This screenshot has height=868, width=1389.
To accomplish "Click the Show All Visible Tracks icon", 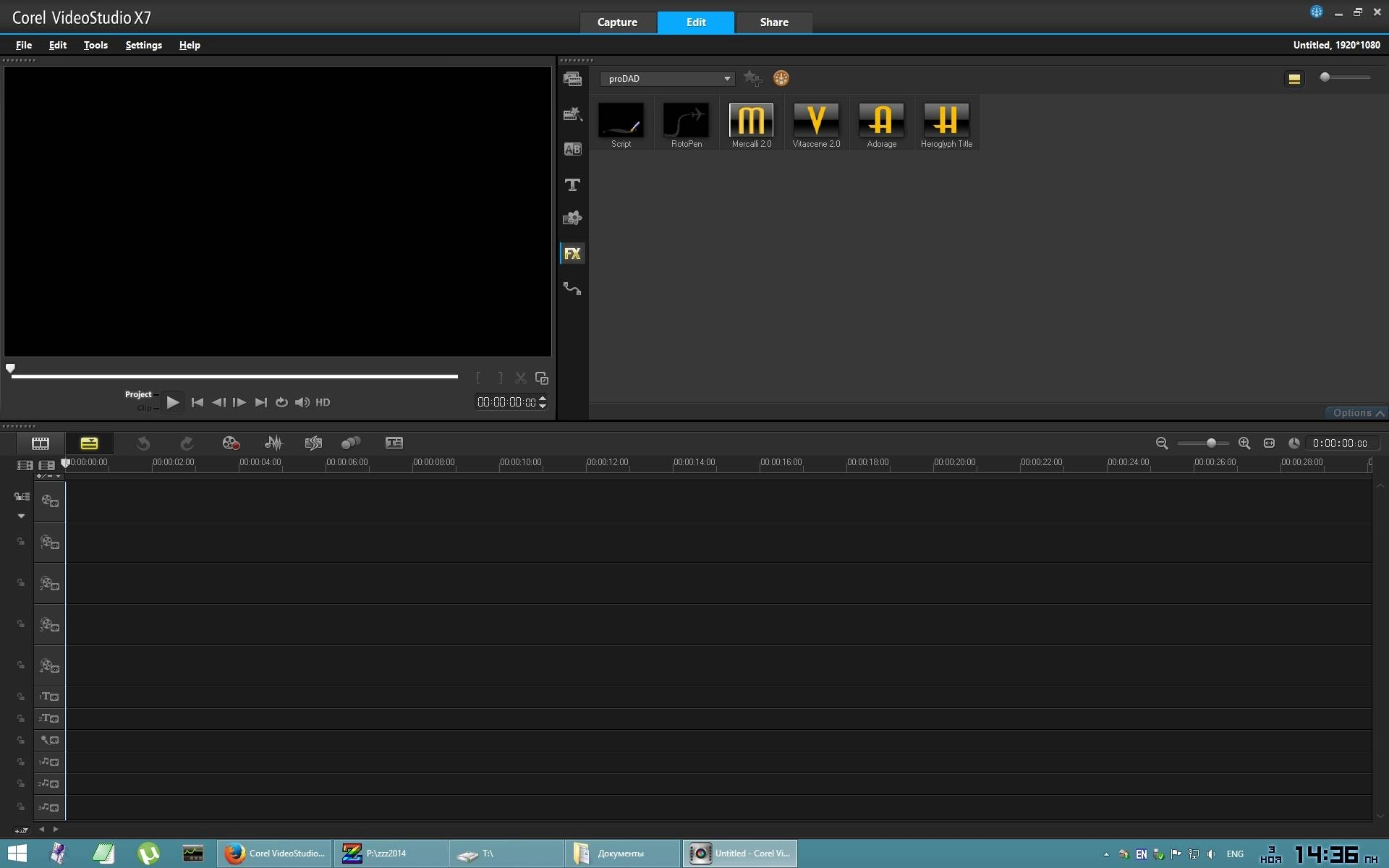I will [25, 465].
